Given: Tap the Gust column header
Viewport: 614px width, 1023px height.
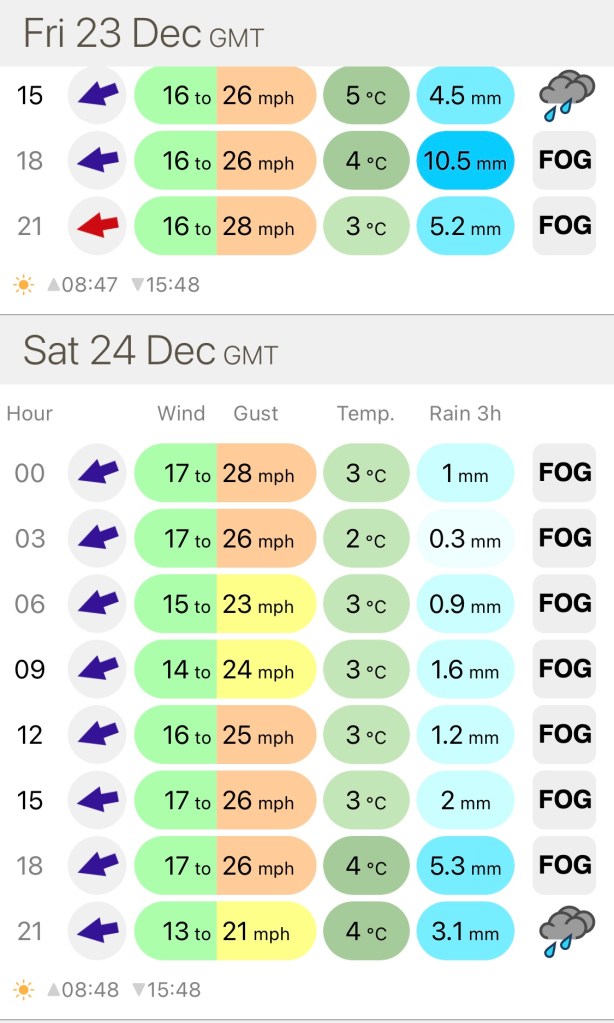Looking at the screenshot, I should click(256, 413).
